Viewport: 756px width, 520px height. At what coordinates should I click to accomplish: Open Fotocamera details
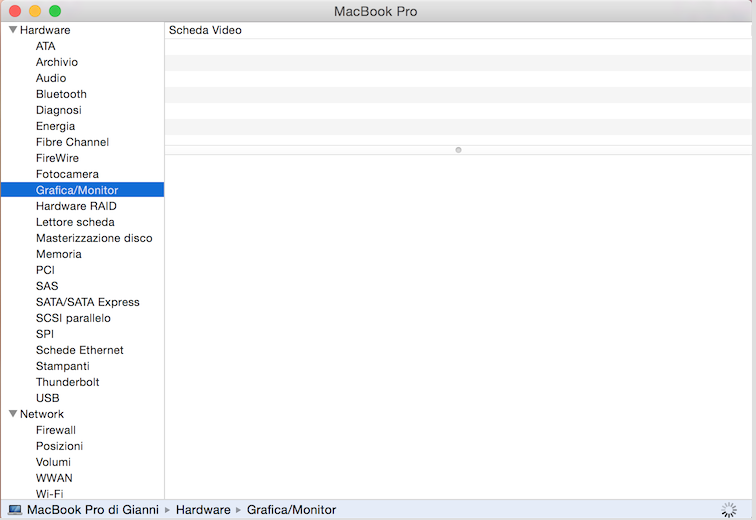pos(67,174)
